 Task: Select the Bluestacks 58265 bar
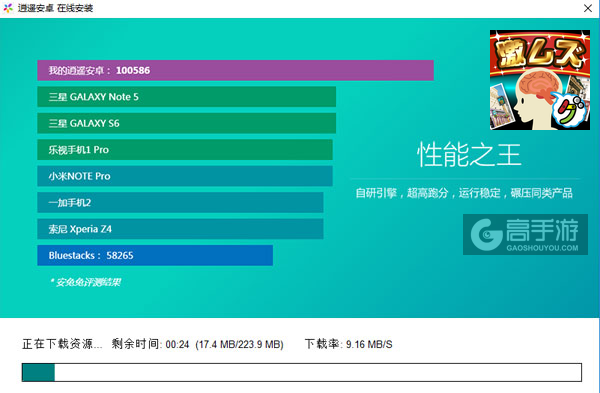point(155,255)
